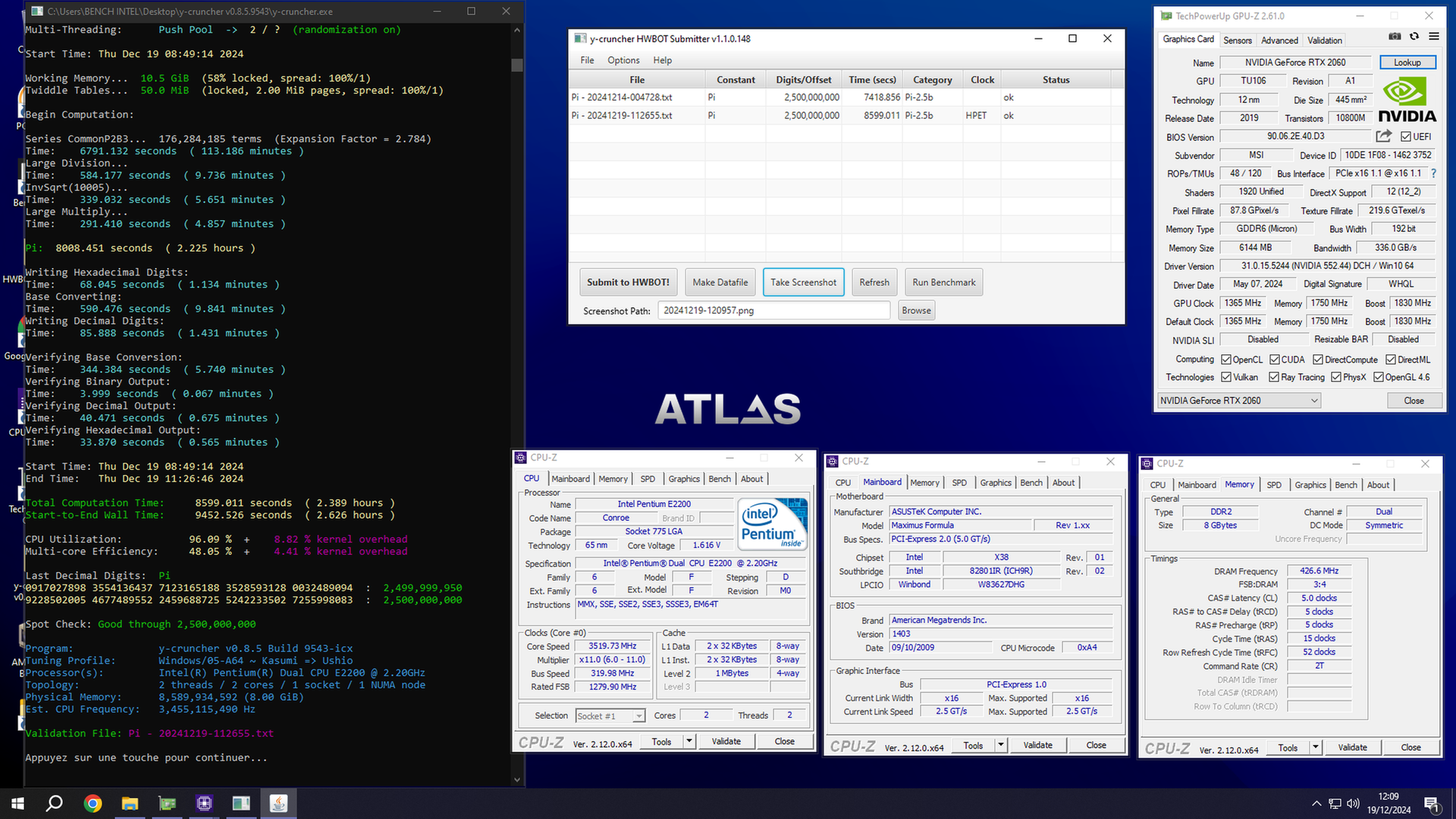The image size is (1456, 819).
Task: Click the GPU-Z screenshot camera icon
Action: click(x=1395, y=36)
